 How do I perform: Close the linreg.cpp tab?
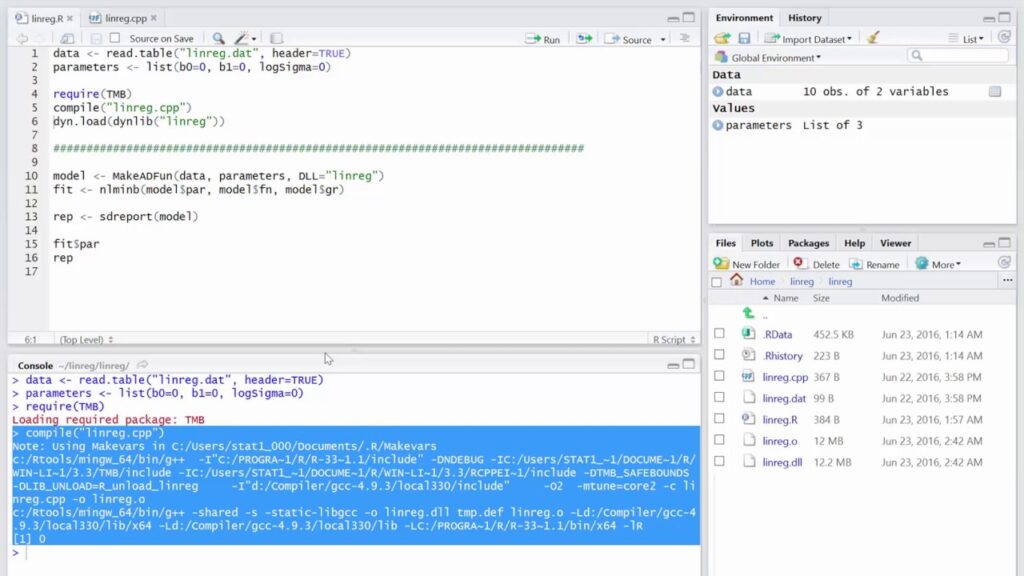tap(153, 18)
